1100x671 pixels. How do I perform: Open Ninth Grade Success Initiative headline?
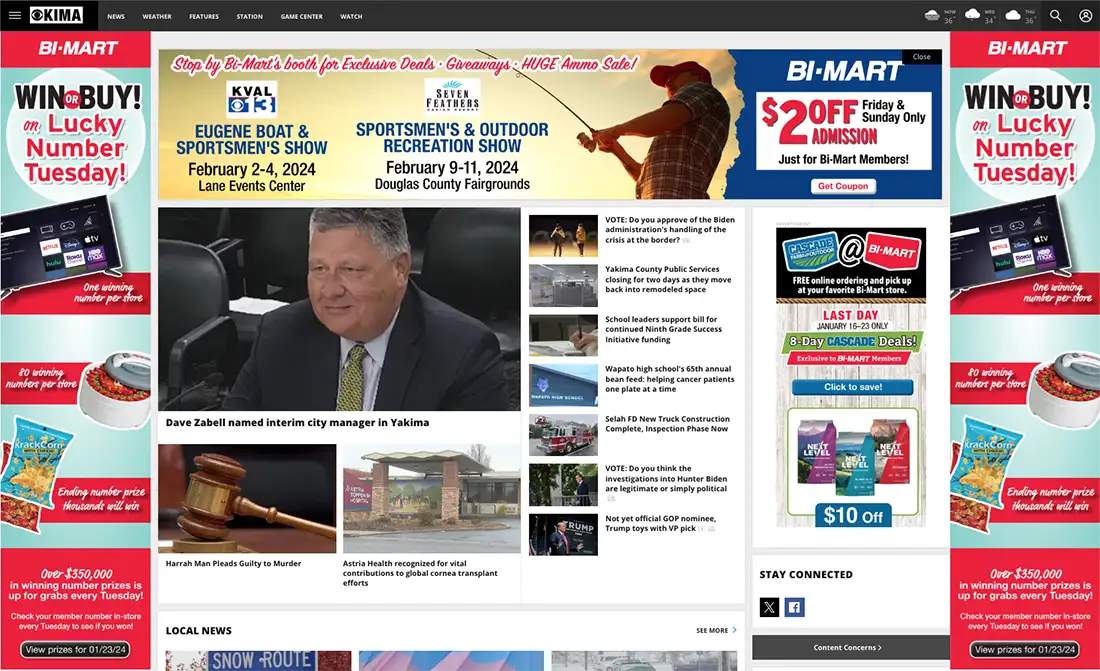tap(664, 329)
